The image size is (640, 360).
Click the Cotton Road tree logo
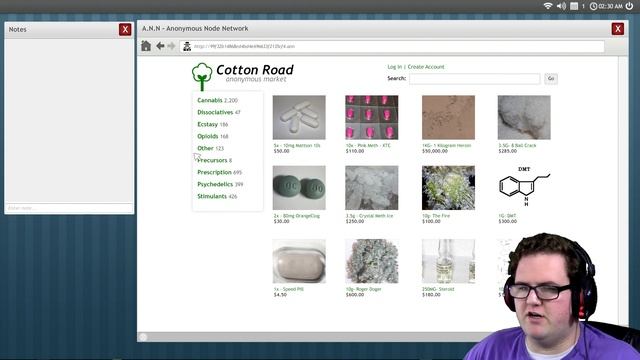pos(202,76)
